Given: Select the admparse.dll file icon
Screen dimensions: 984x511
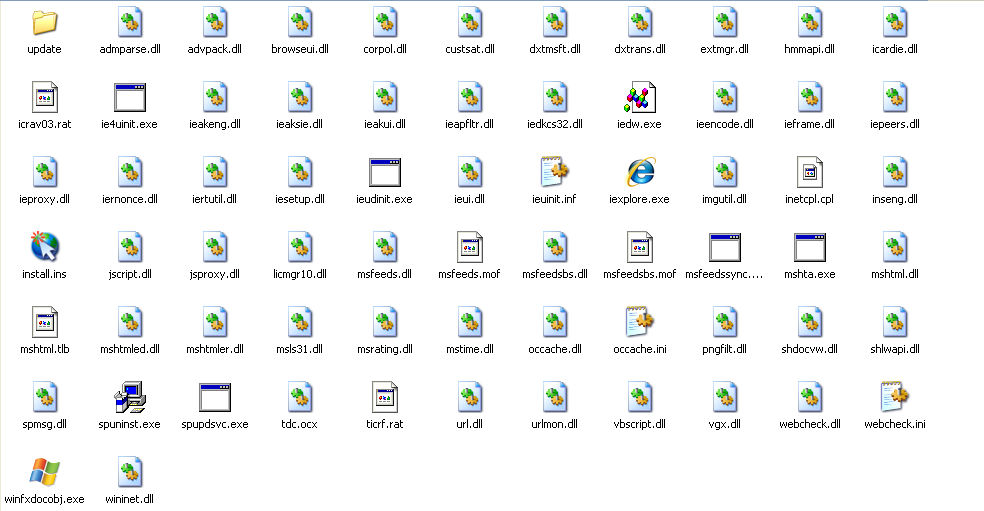Looking at the screenshot, I should [130, 23].
